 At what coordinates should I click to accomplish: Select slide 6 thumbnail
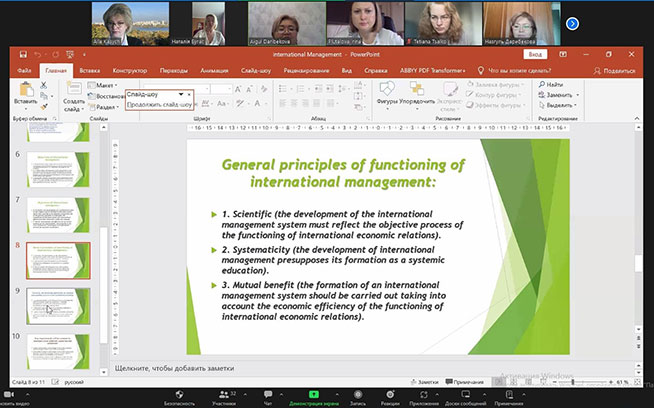pos(58,169)
